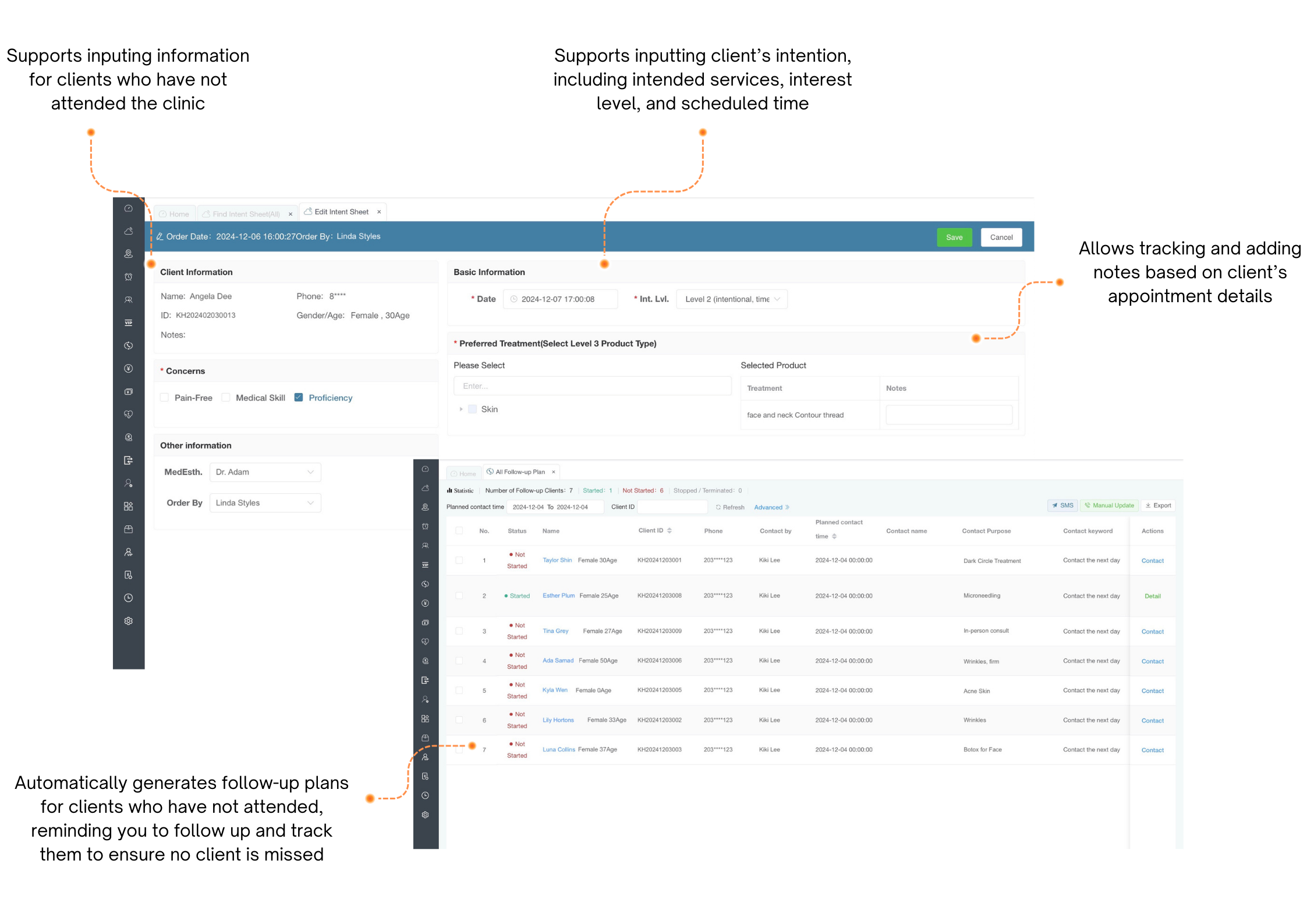Select the All Follow-up Plan tab
The image size is (1307, 924).
(520, 472)
